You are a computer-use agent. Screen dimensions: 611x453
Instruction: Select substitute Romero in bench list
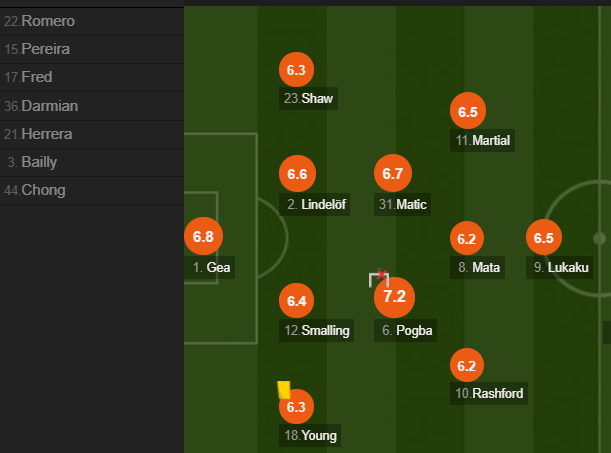coord(92,21)
